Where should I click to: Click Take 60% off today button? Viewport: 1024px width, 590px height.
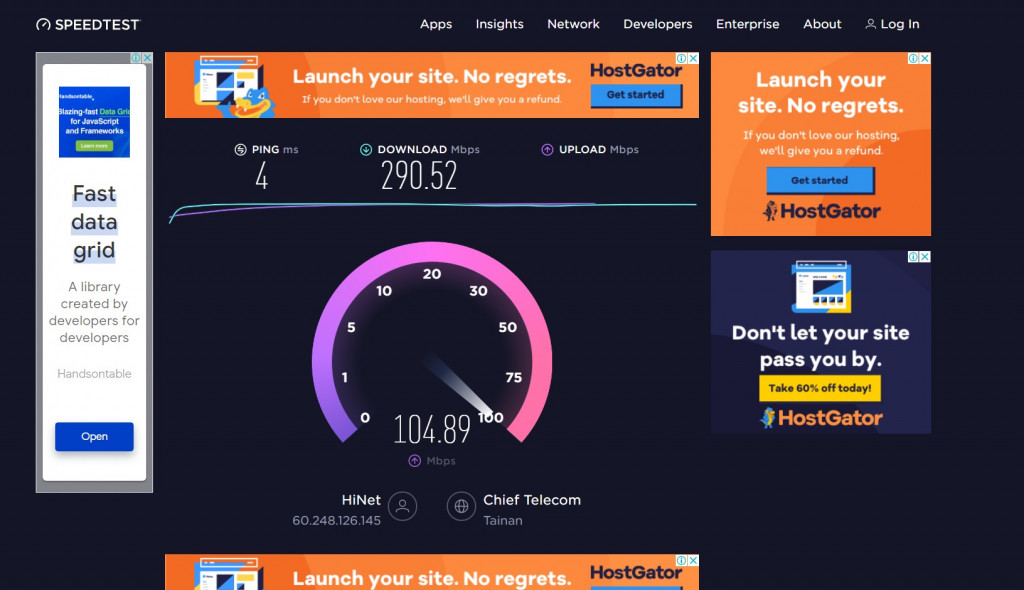click(x=820, y=388)
